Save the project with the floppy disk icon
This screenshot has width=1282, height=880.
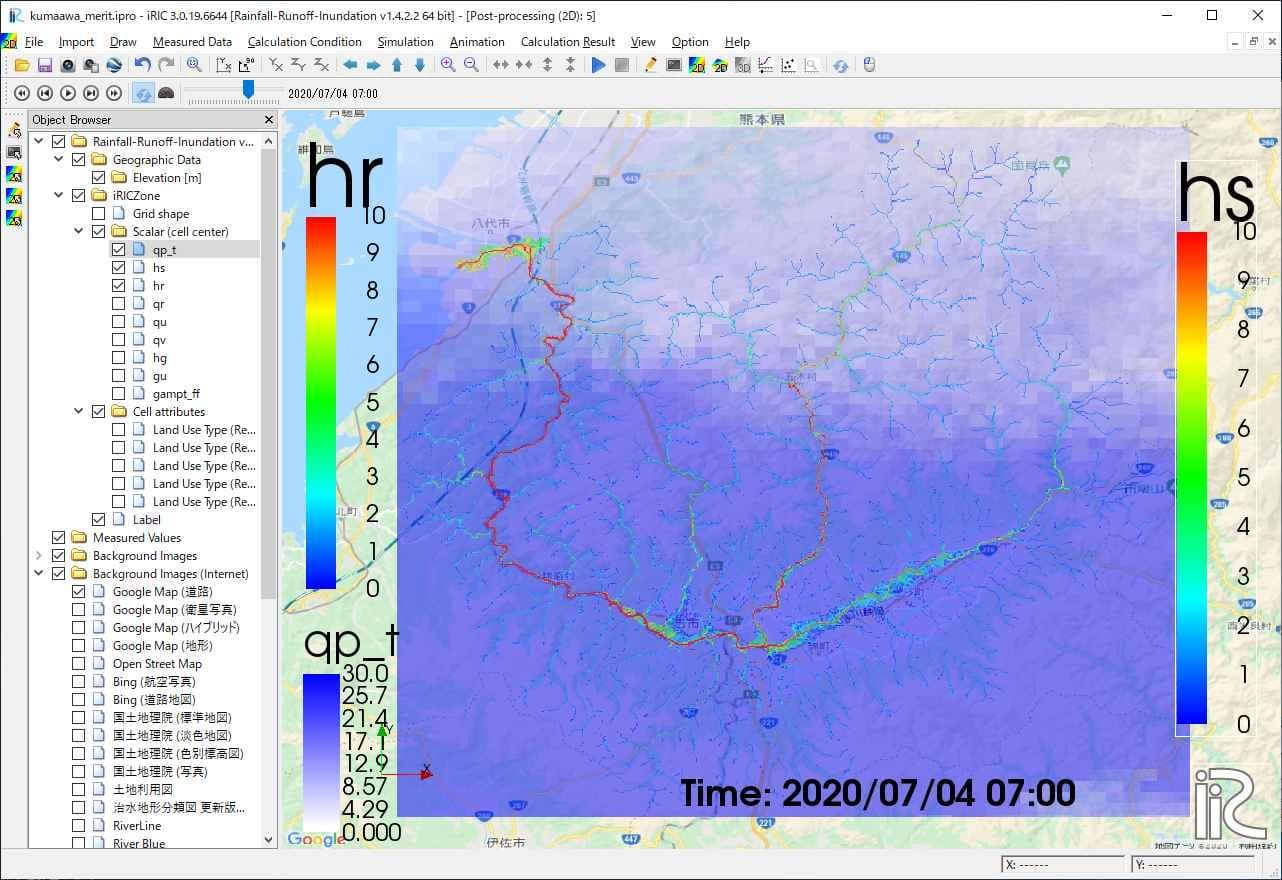[x=44, y=65]
